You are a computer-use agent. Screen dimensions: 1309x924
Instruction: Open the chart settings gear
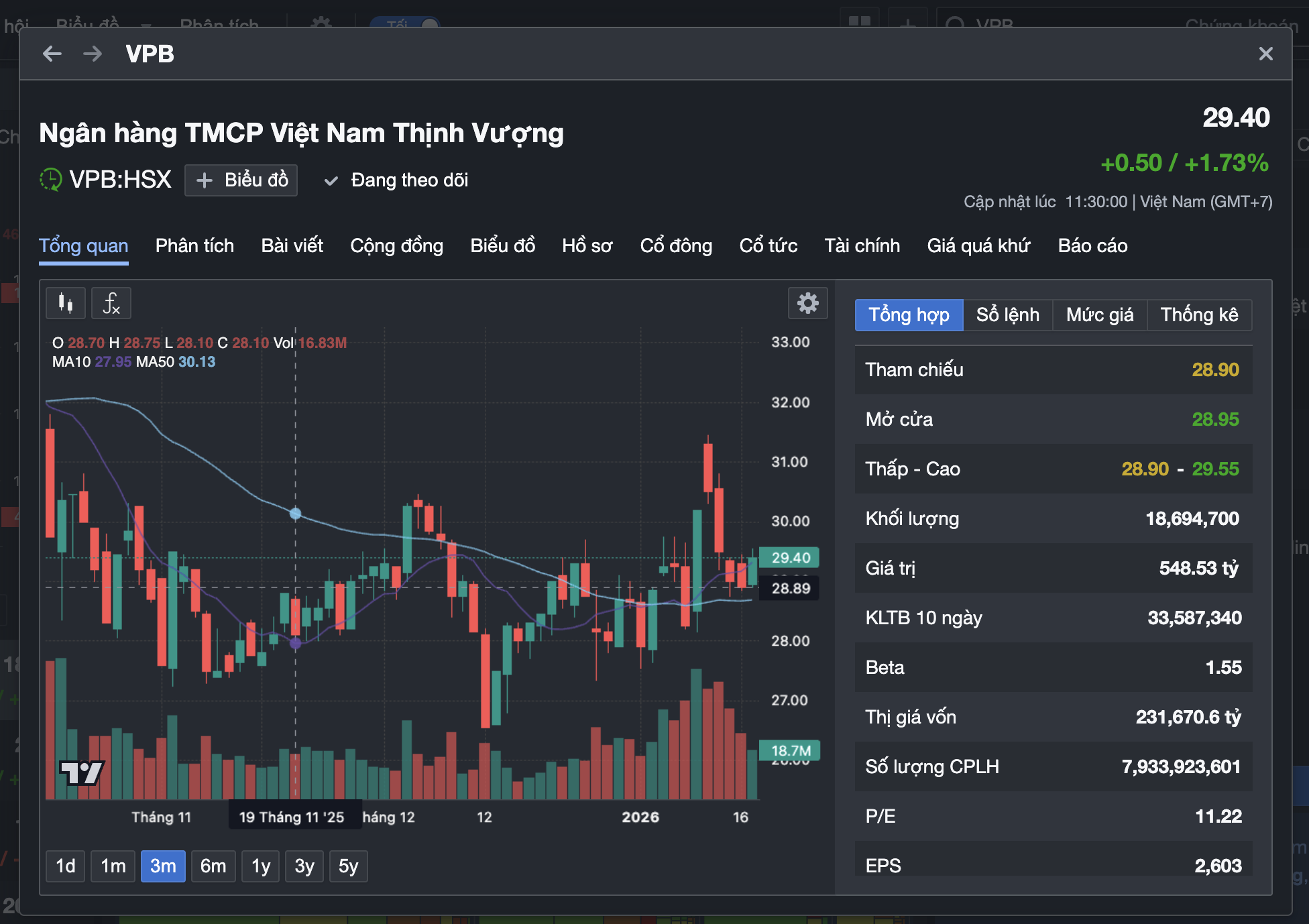(807, 303)
